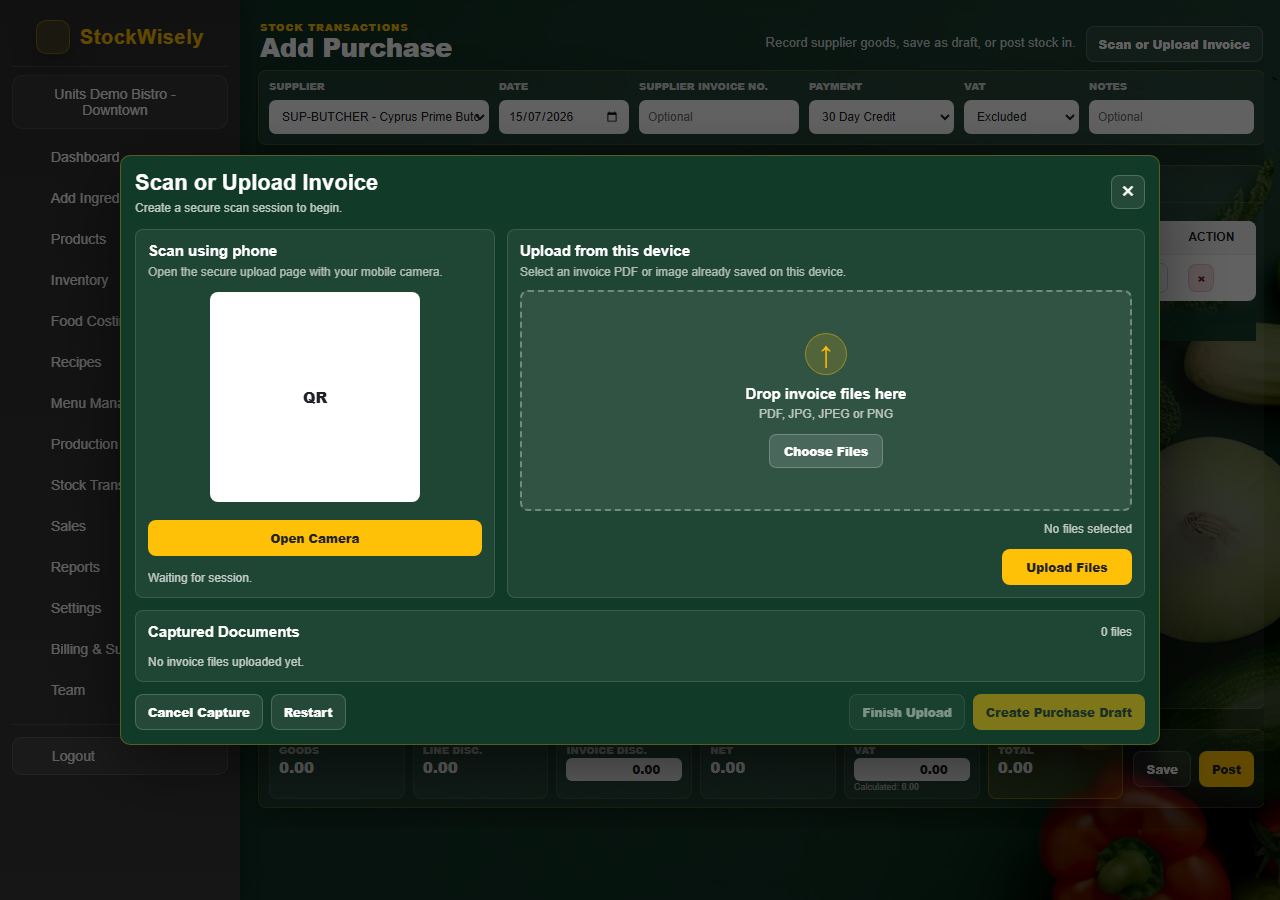Restart the scan session
Image resolution: width=1280 pixels, height=900 pixels.
308,712
